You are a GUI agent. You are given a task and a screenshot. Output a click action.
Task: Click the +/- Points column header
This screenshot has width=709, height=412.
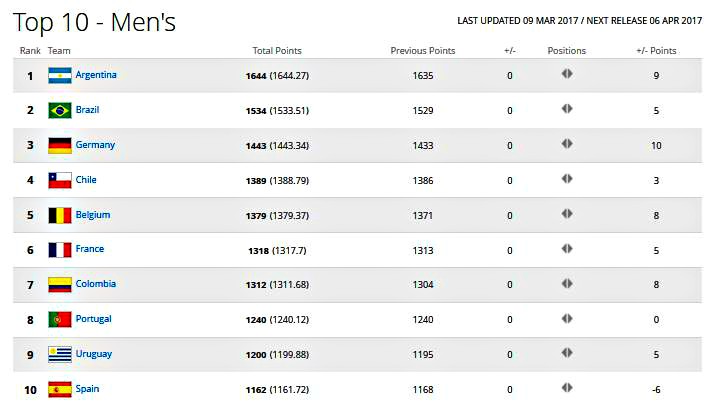tap(656, 51)
